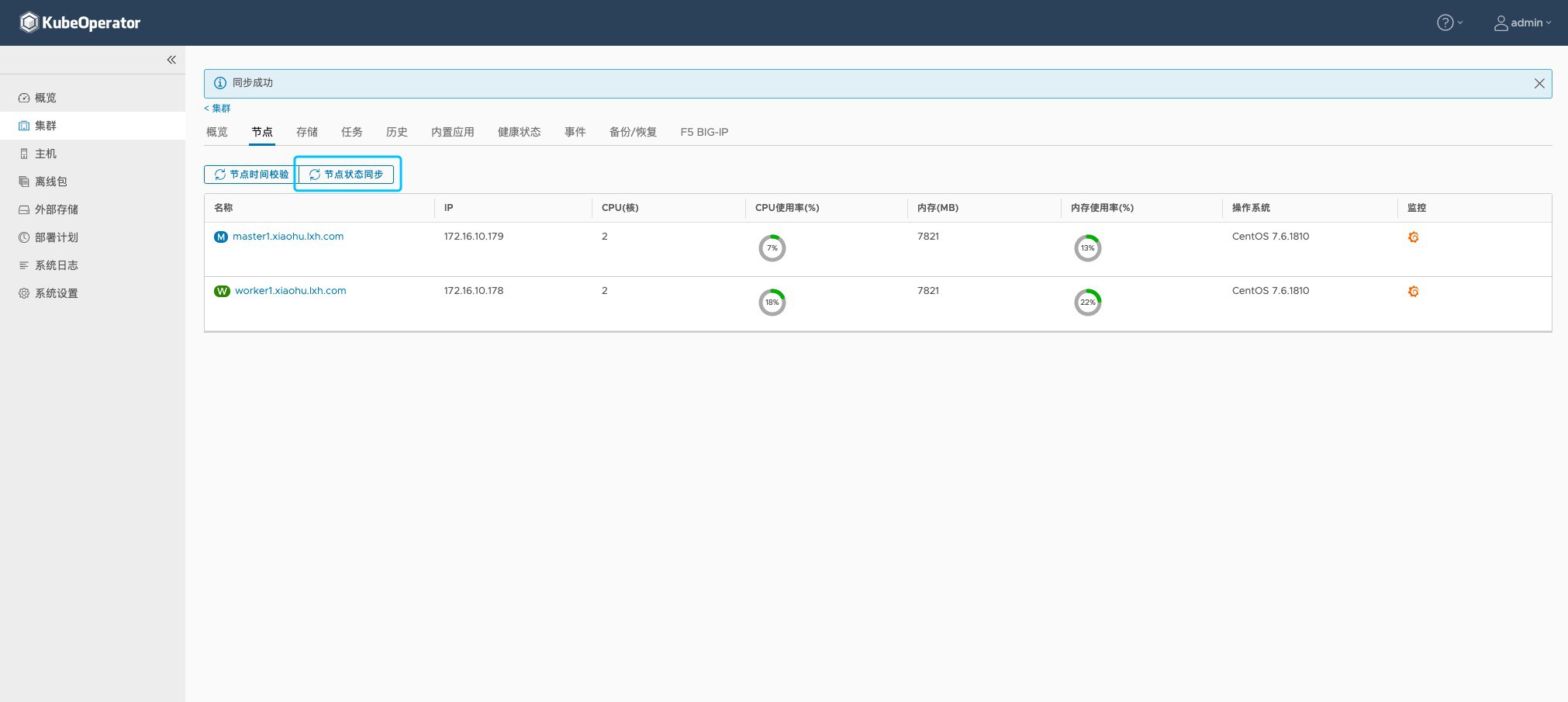Click memory value 7821 in worker1 row

[x=928, y=291]
